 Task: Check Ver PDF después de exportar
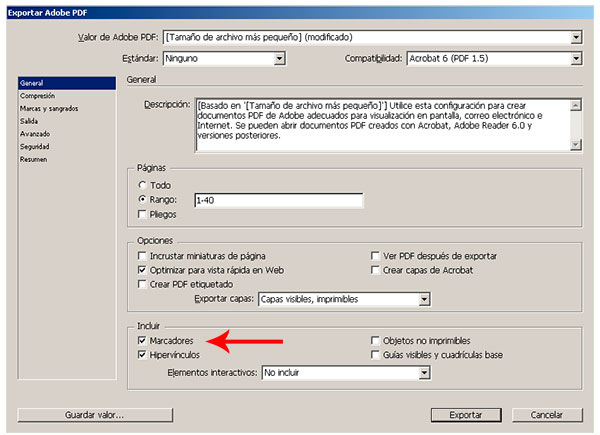coord(375,256)
